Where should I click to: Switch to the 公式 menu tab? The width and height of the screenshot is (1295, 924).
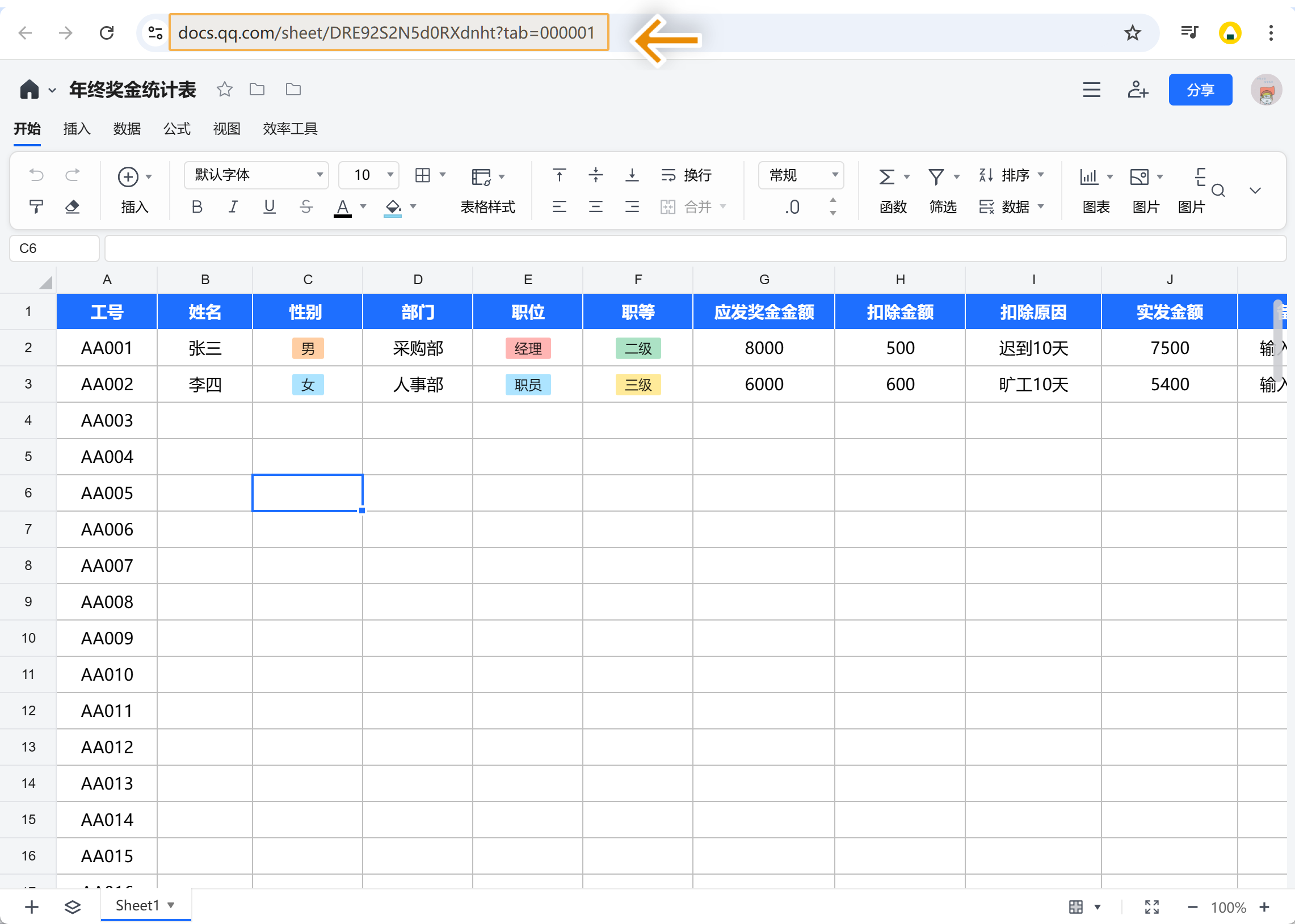176,129
